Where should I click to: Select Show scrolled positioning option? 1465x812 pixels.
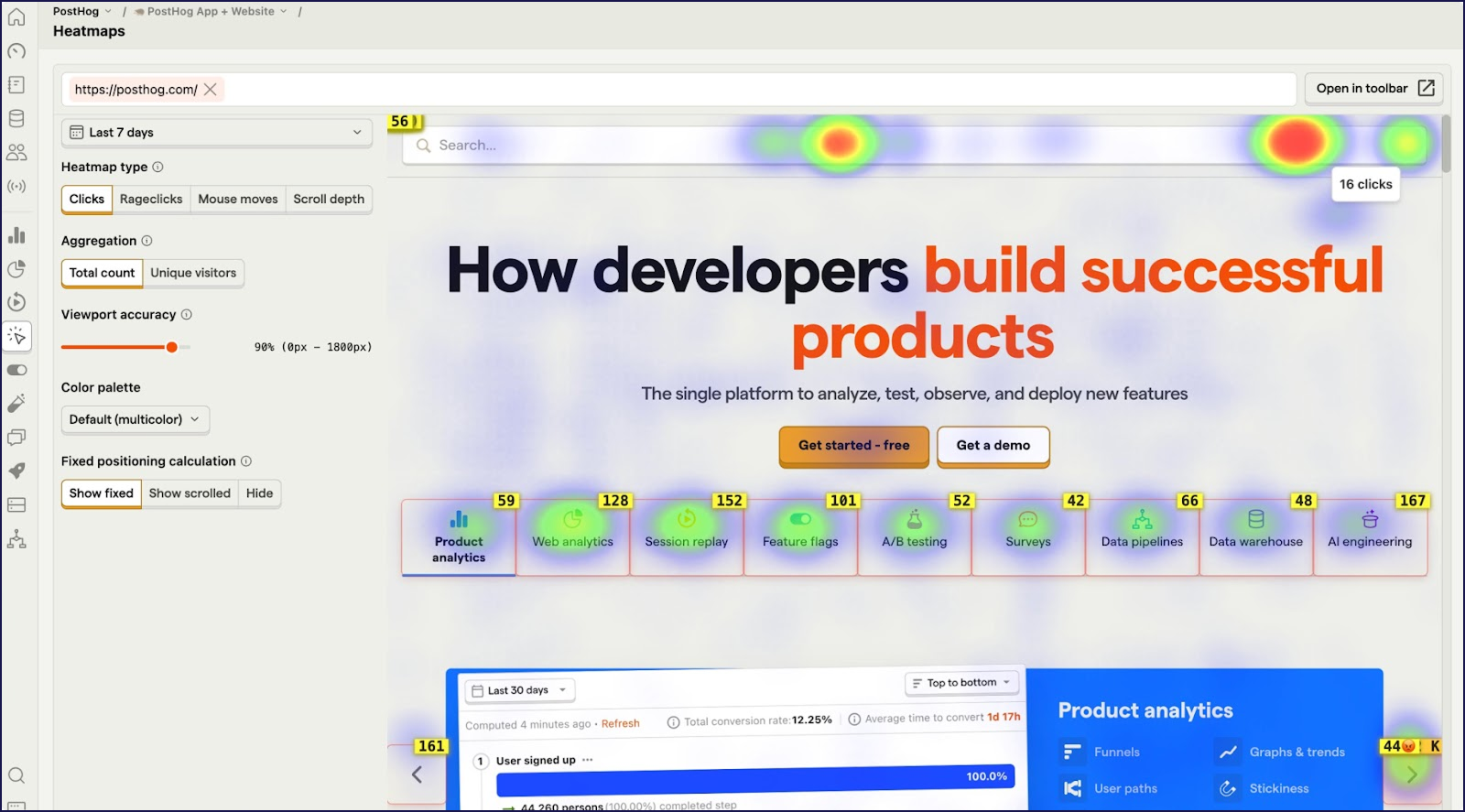190,493
